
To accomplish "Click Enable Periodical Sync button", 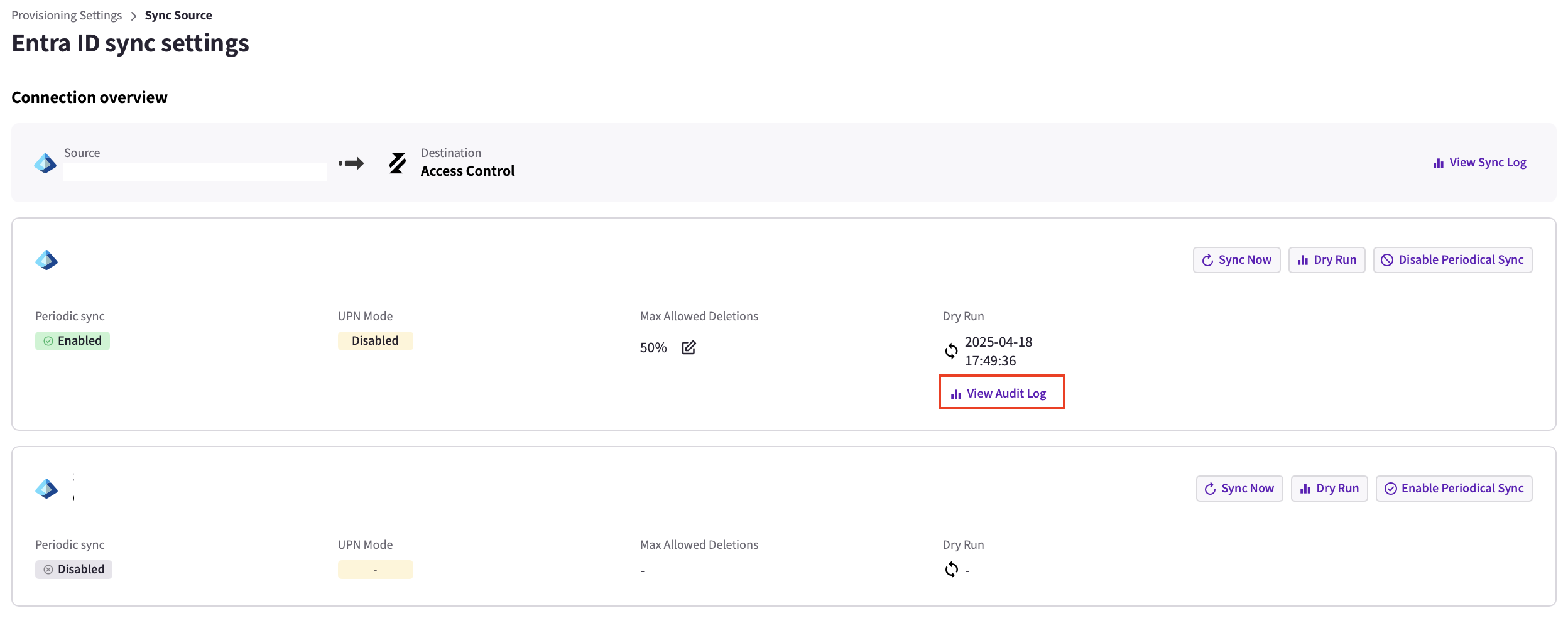I will [1454, 489].
